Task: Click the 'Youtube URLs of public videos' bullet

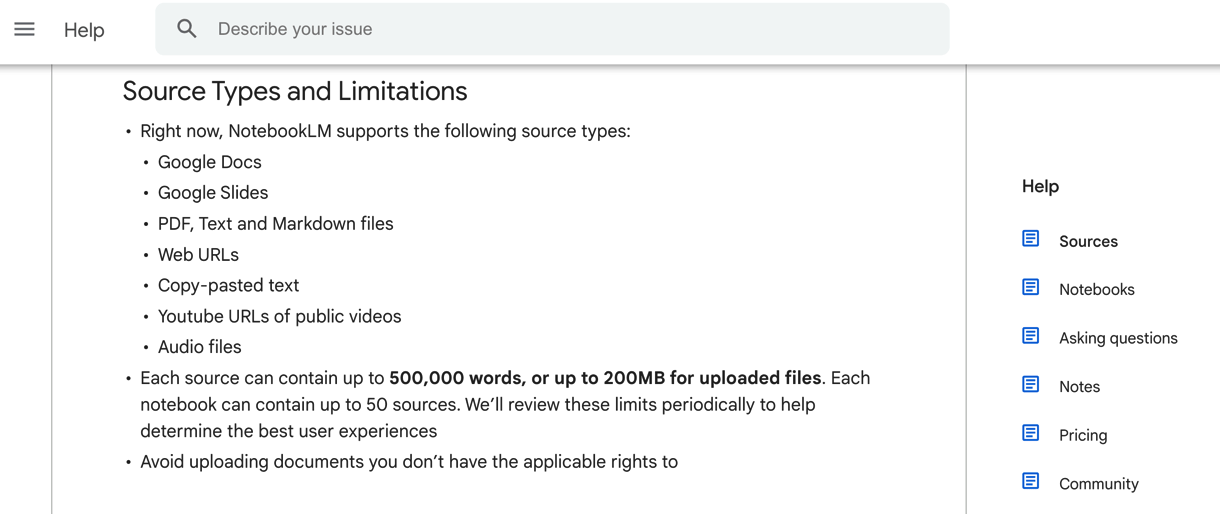Action: pos(279,316)
